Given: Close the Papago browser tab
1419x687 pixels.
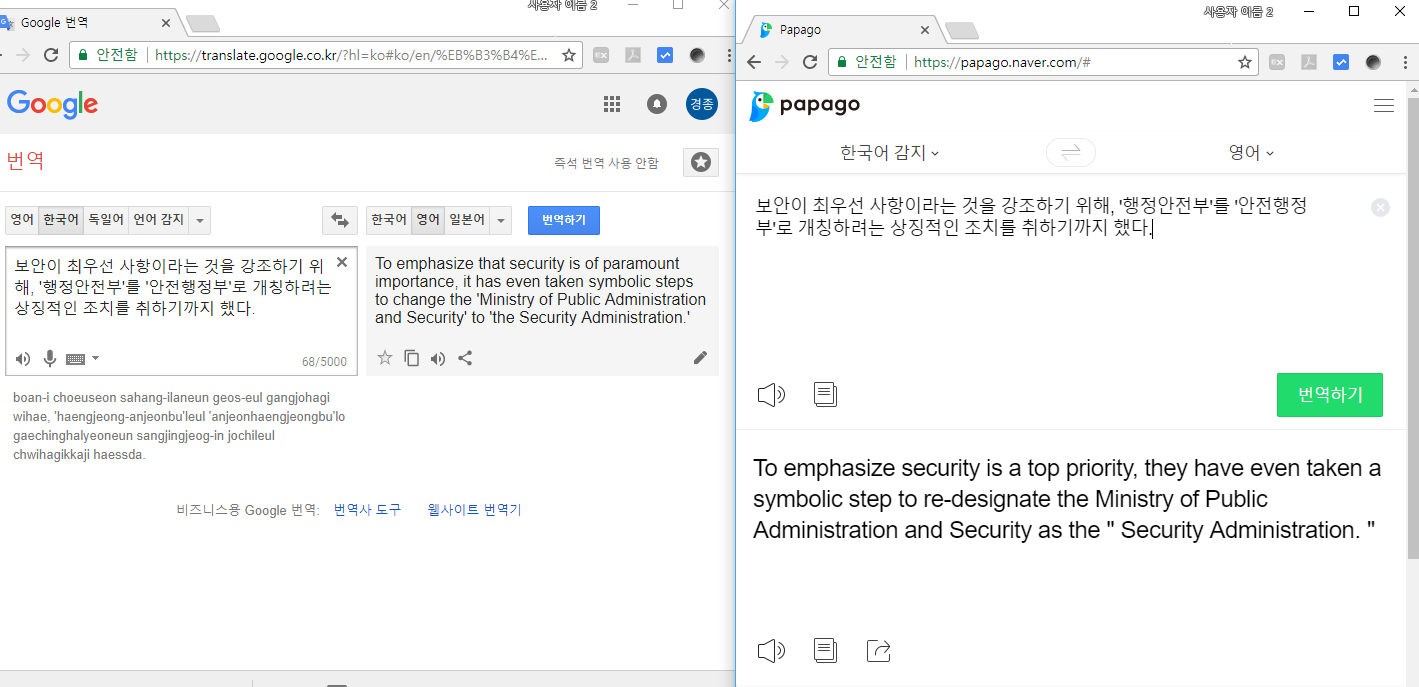Looking at the screenshot, I should click(x=924, y=29).
